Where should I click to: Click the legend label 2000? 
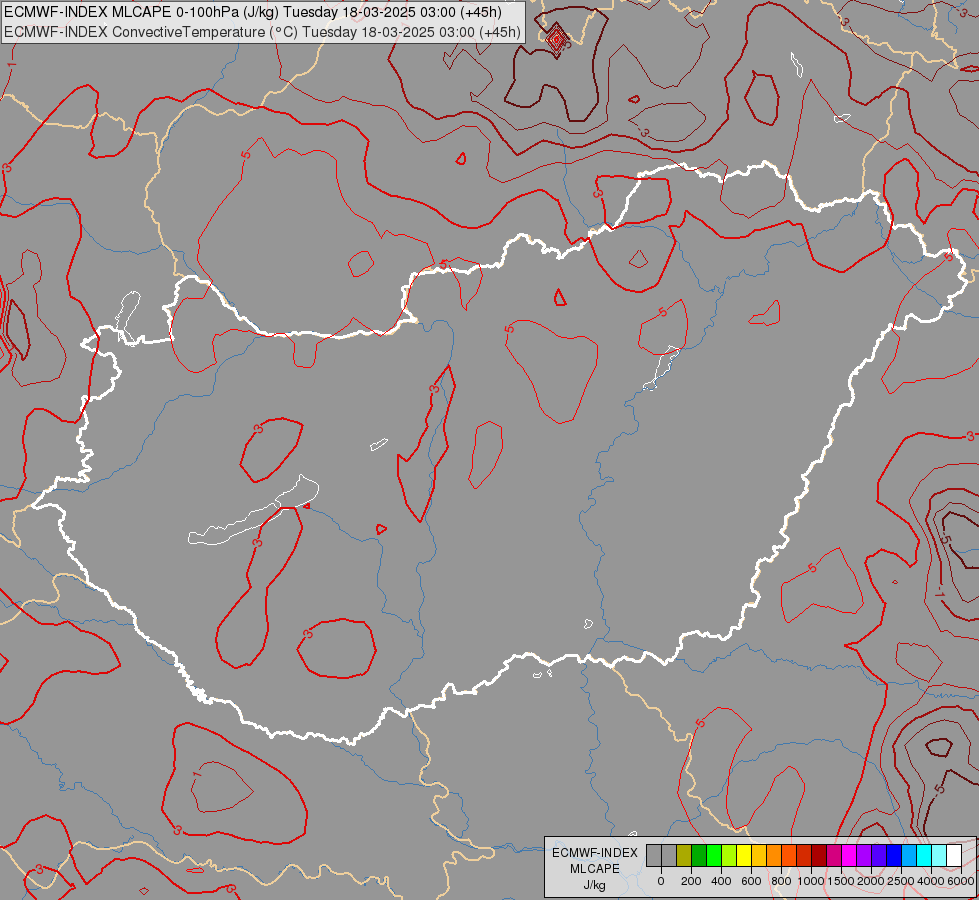pyautogui.click(x=871, y=881)
